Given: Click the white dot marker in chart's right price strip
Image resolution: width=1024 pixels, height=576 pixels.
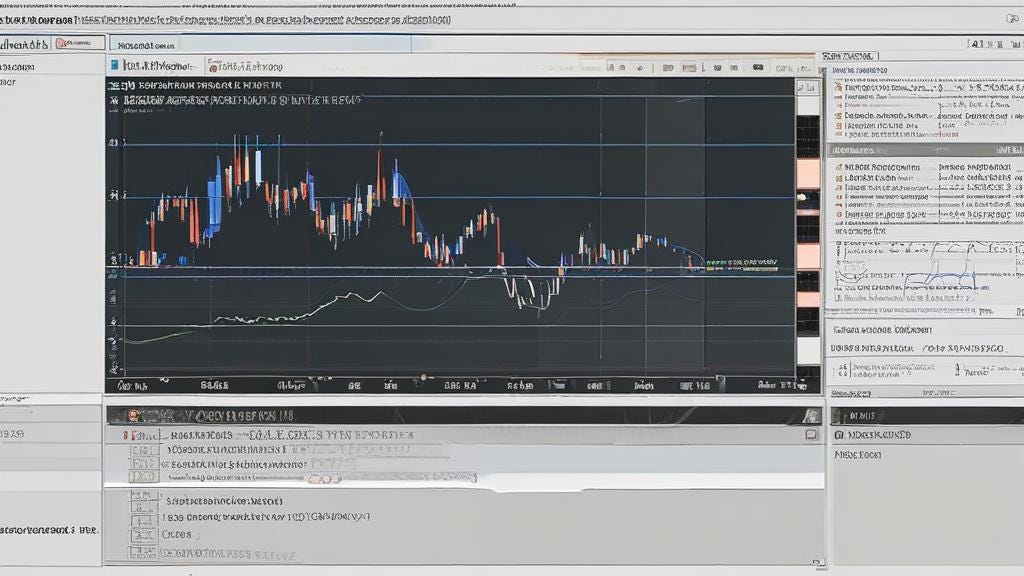Looking at the screenshot, I should pyautogui.click(x=803, y=196).
